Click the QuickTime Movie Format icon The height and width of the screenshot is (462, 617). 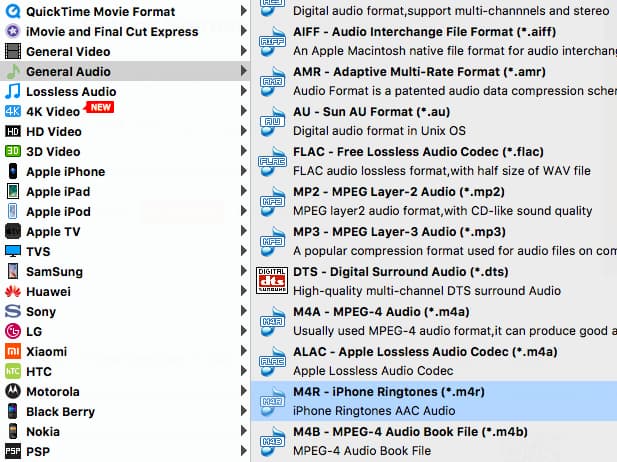pos(13,11)
